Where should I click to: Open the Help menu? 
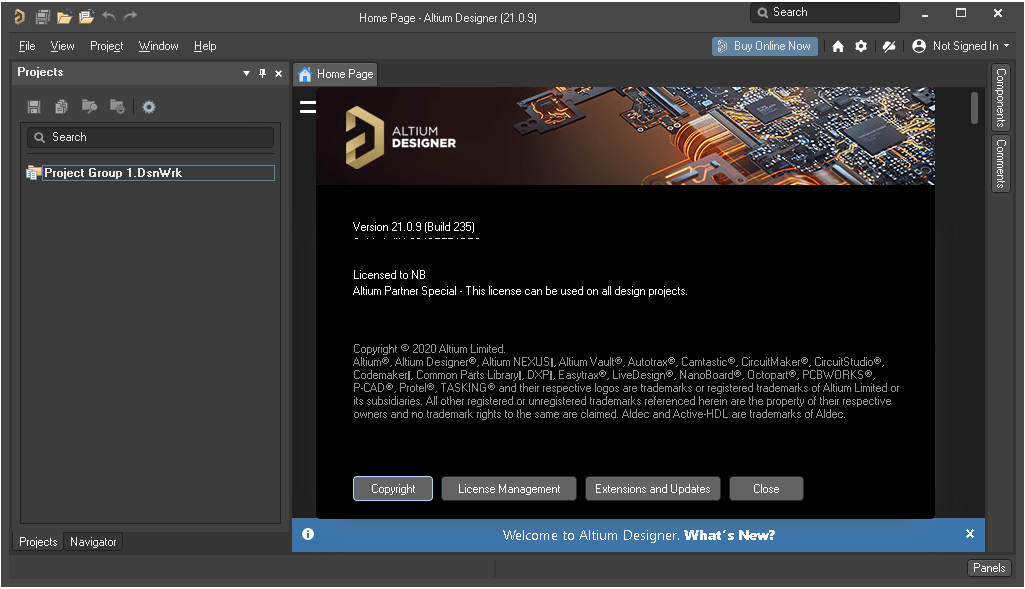coord(205,46)
